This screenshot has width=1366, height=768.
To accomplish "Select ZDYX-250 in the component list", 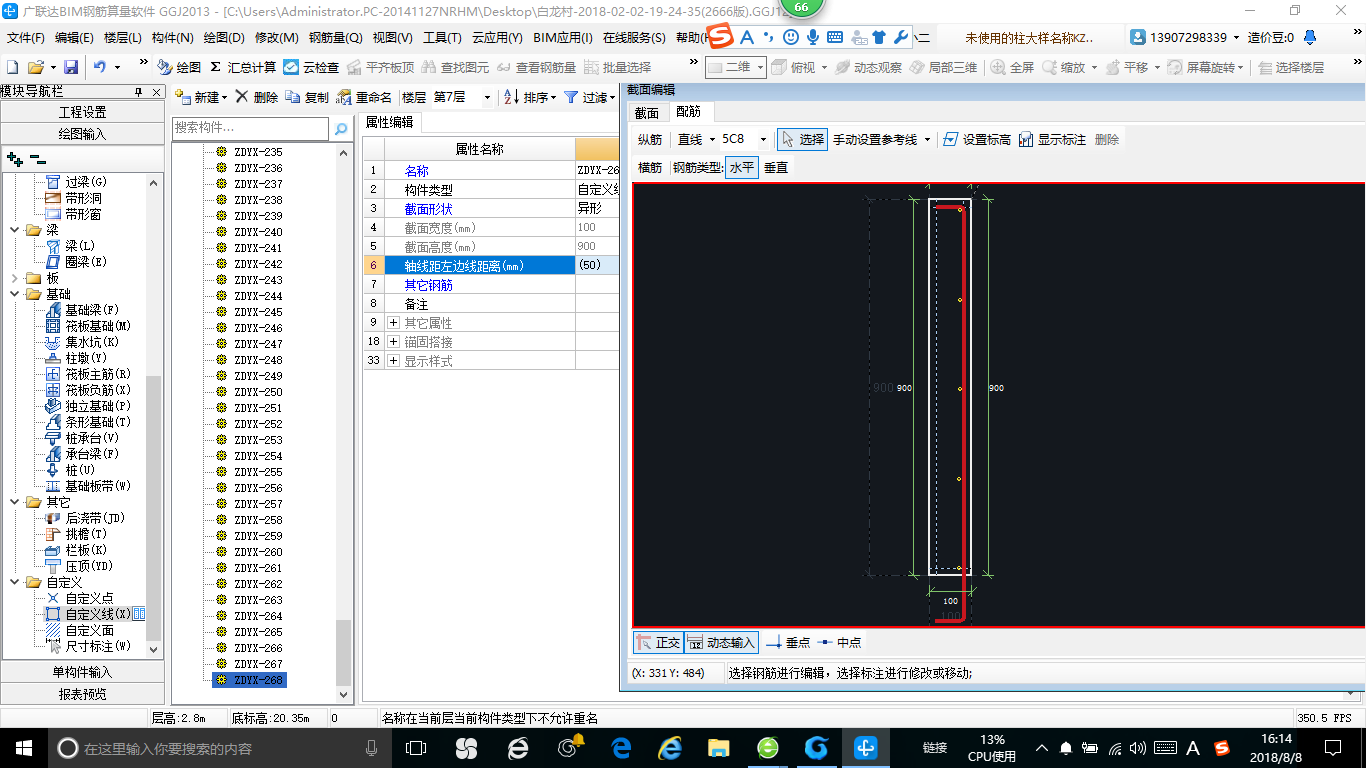I will [x=258, y=392].
